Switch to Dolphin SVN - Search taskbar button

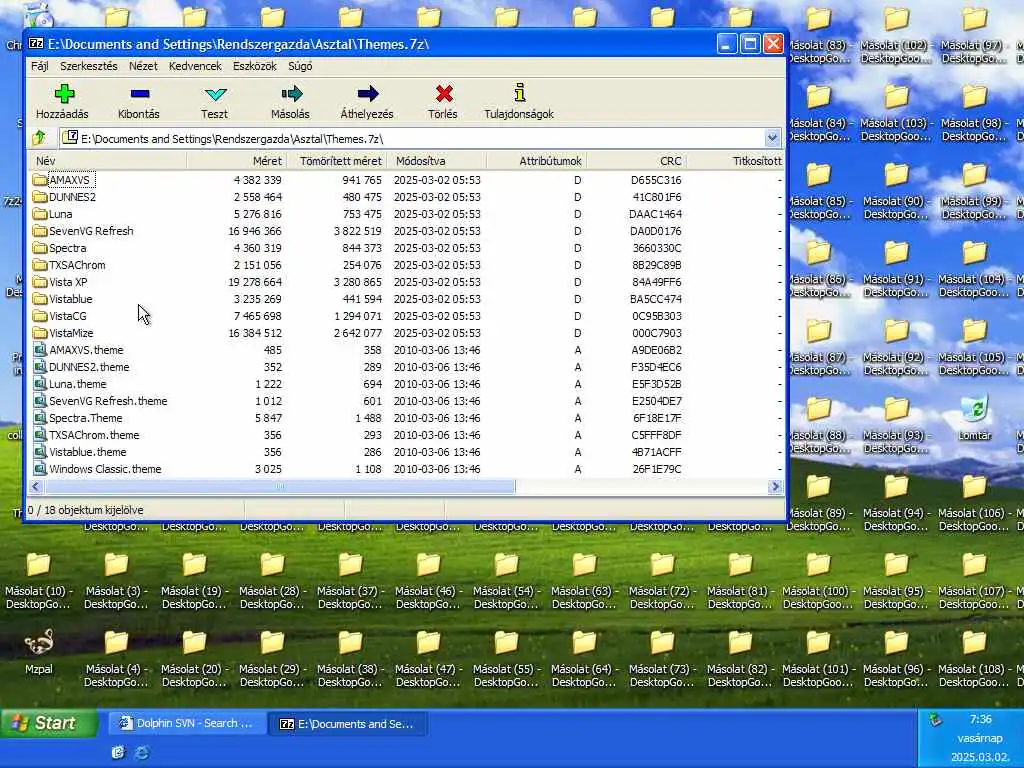tap(187, 724)
